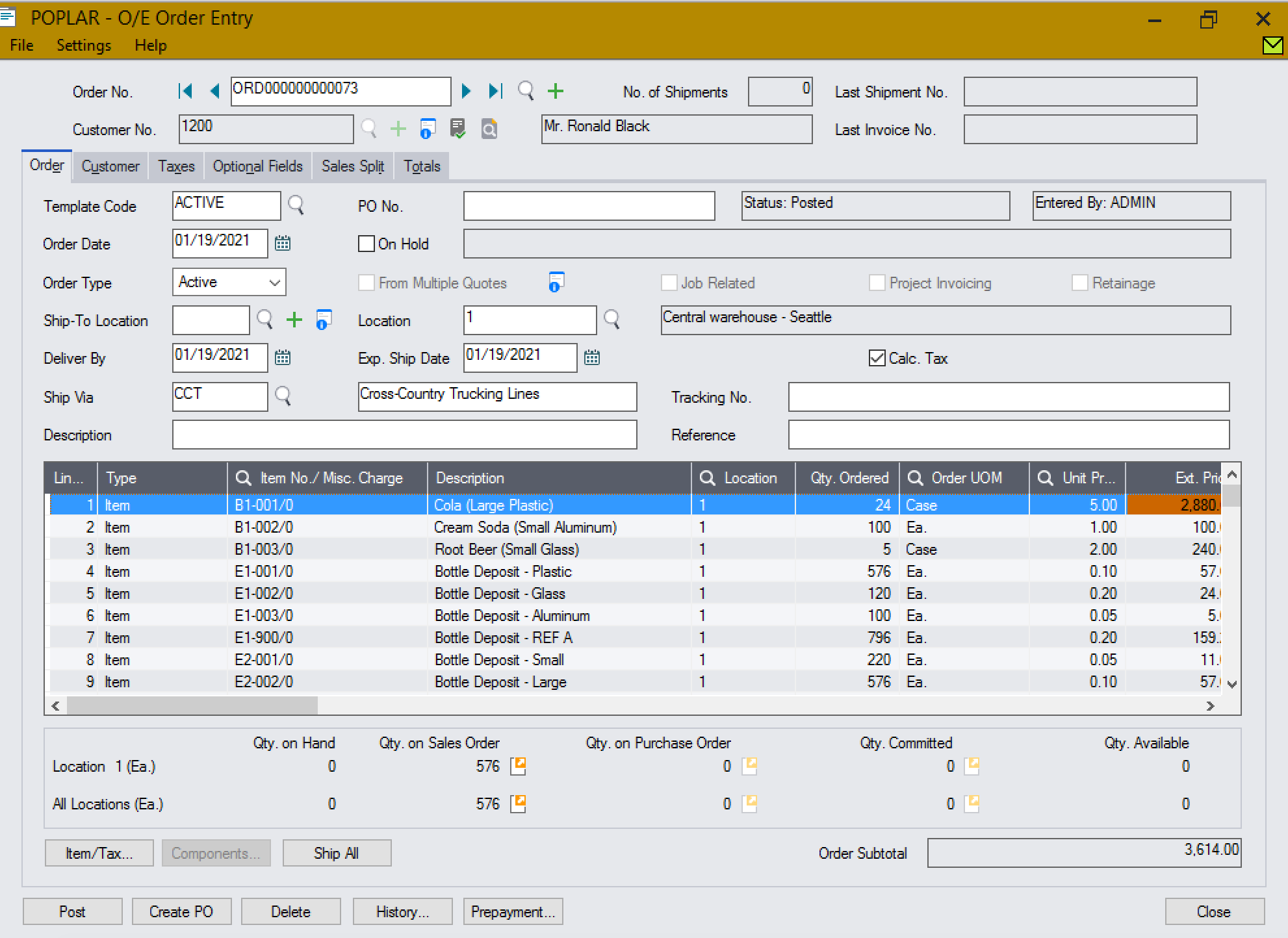The image size is (1288, 938).
Task: Click in the PO No. input field
Action: click(589, 206)
